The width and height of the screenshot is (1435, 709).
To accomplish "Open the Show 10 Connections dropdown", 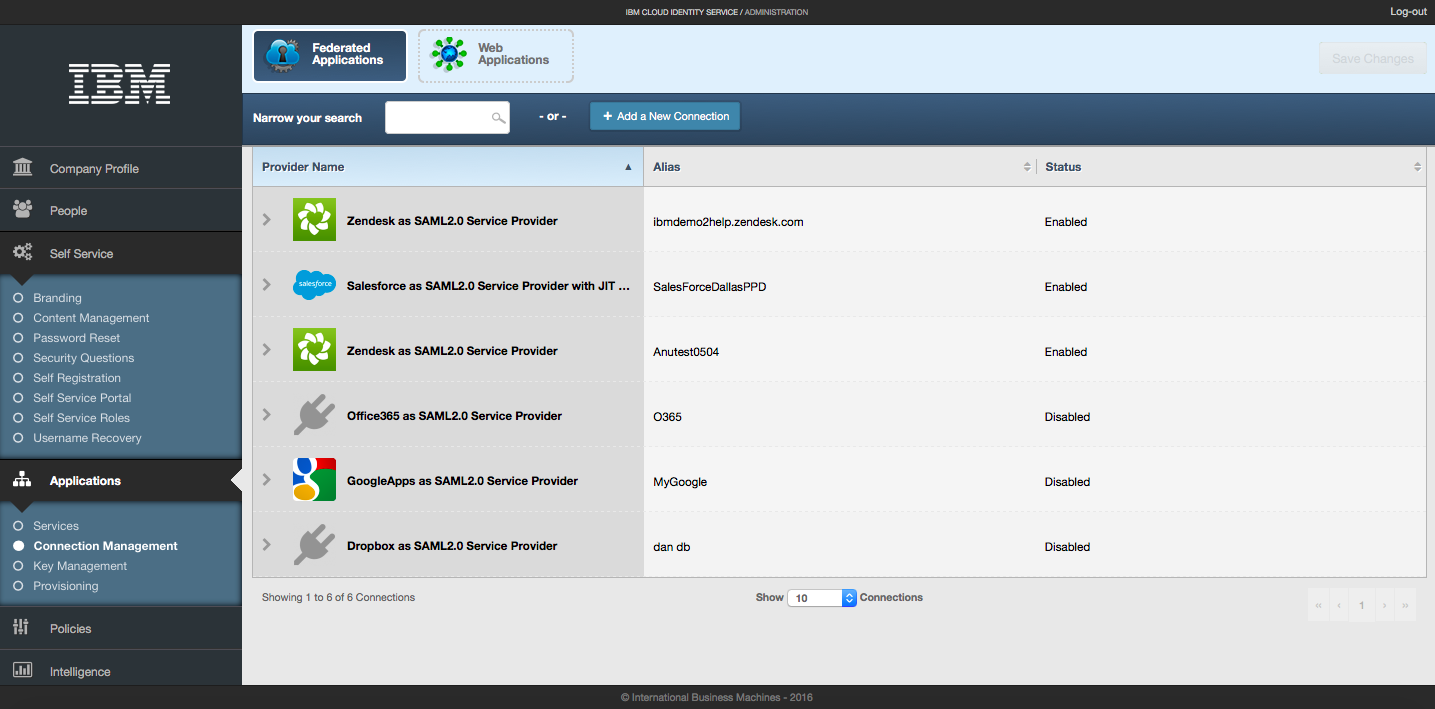I will [822, 598].
